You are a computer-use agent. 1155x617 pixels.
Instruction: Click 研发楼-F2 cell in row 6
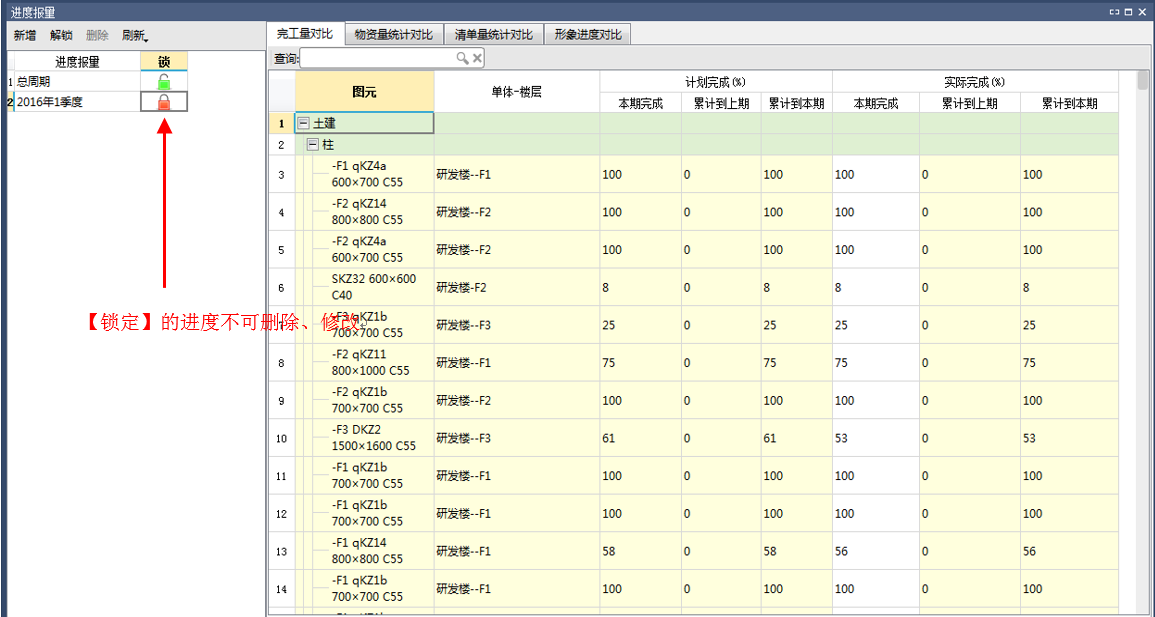[517, 287]
